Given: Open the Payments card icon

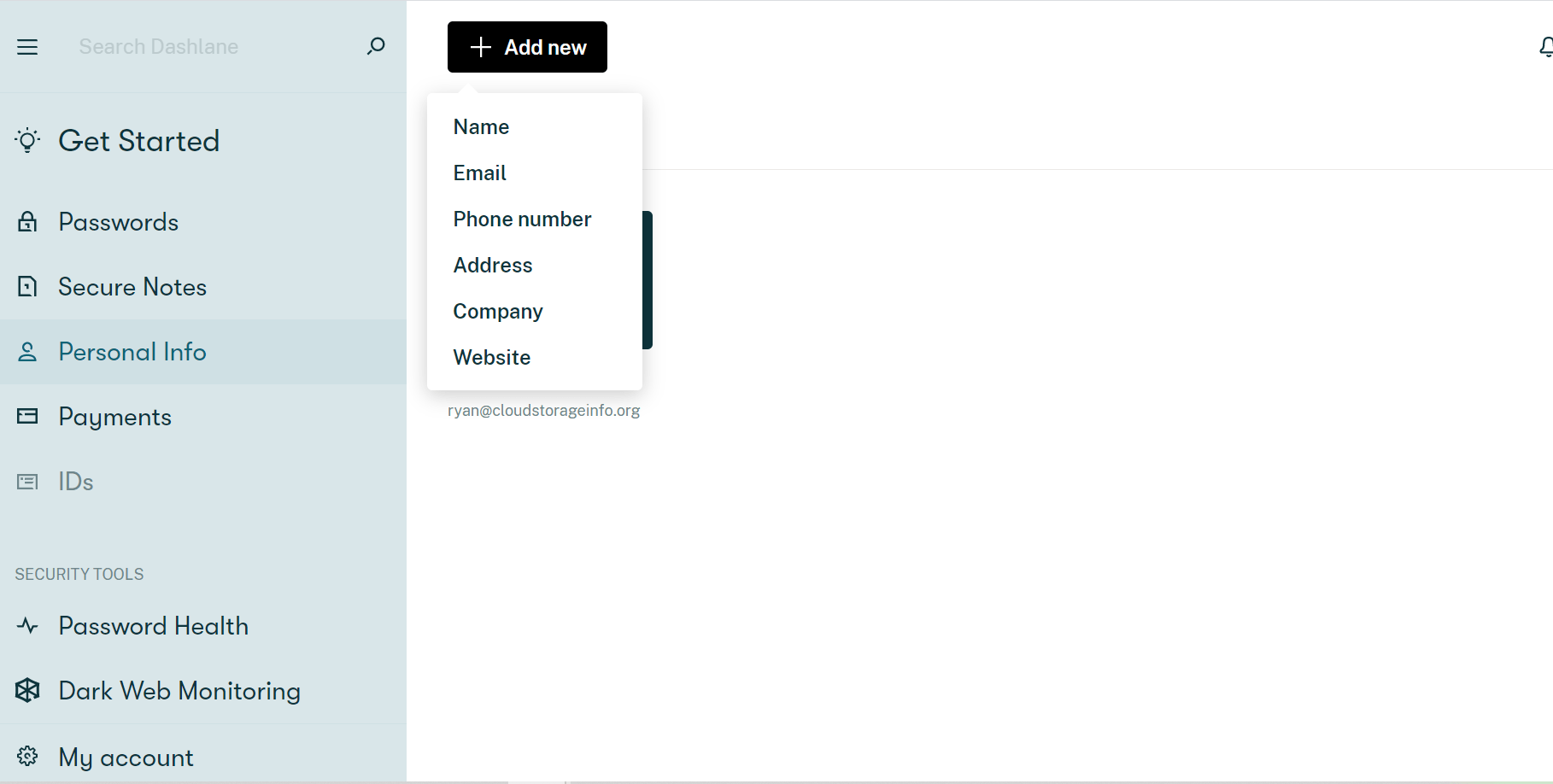Looking at the screenshot, I should [26, 417].
